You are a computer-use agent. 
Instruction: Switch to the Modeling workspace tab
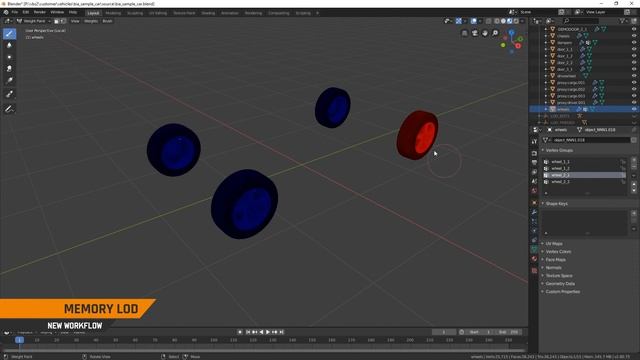113,13
